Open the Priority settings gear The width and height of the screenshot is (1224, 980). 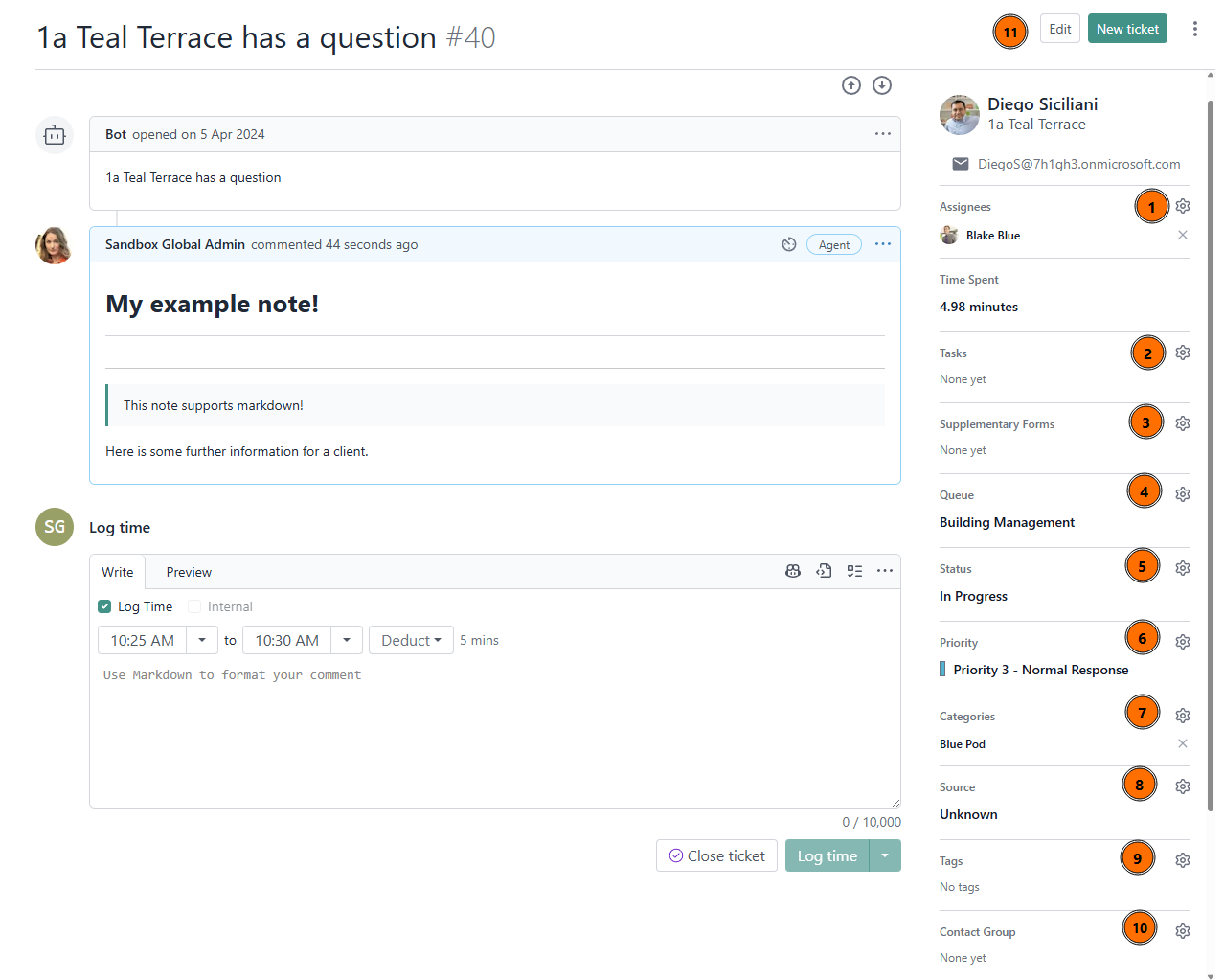(x=1183, y=642)
